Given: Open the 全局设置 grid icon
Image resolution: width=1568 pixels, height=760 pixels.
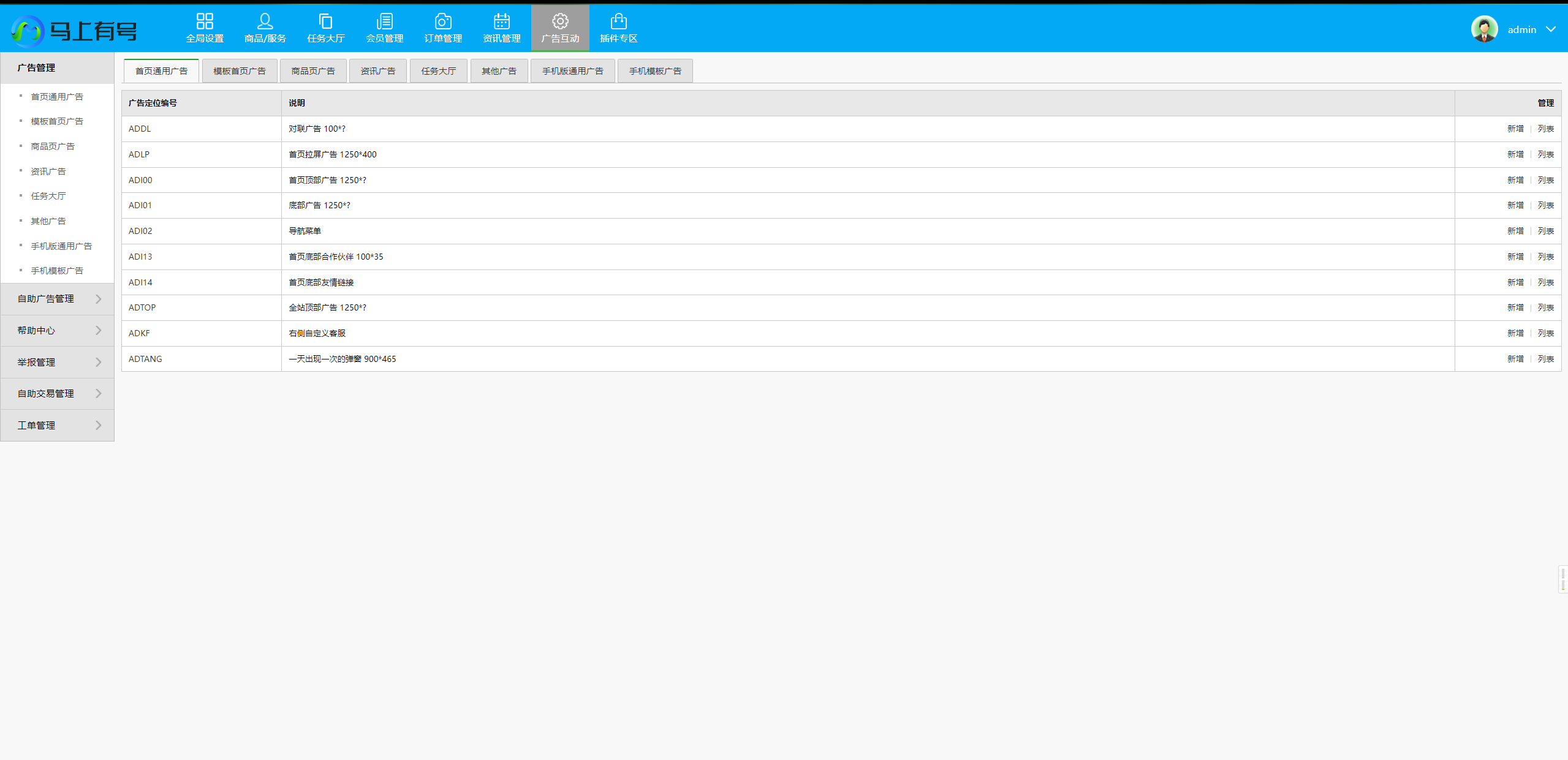Looking at the screenshot, I should pyautogui.click(x=205, y=21).
